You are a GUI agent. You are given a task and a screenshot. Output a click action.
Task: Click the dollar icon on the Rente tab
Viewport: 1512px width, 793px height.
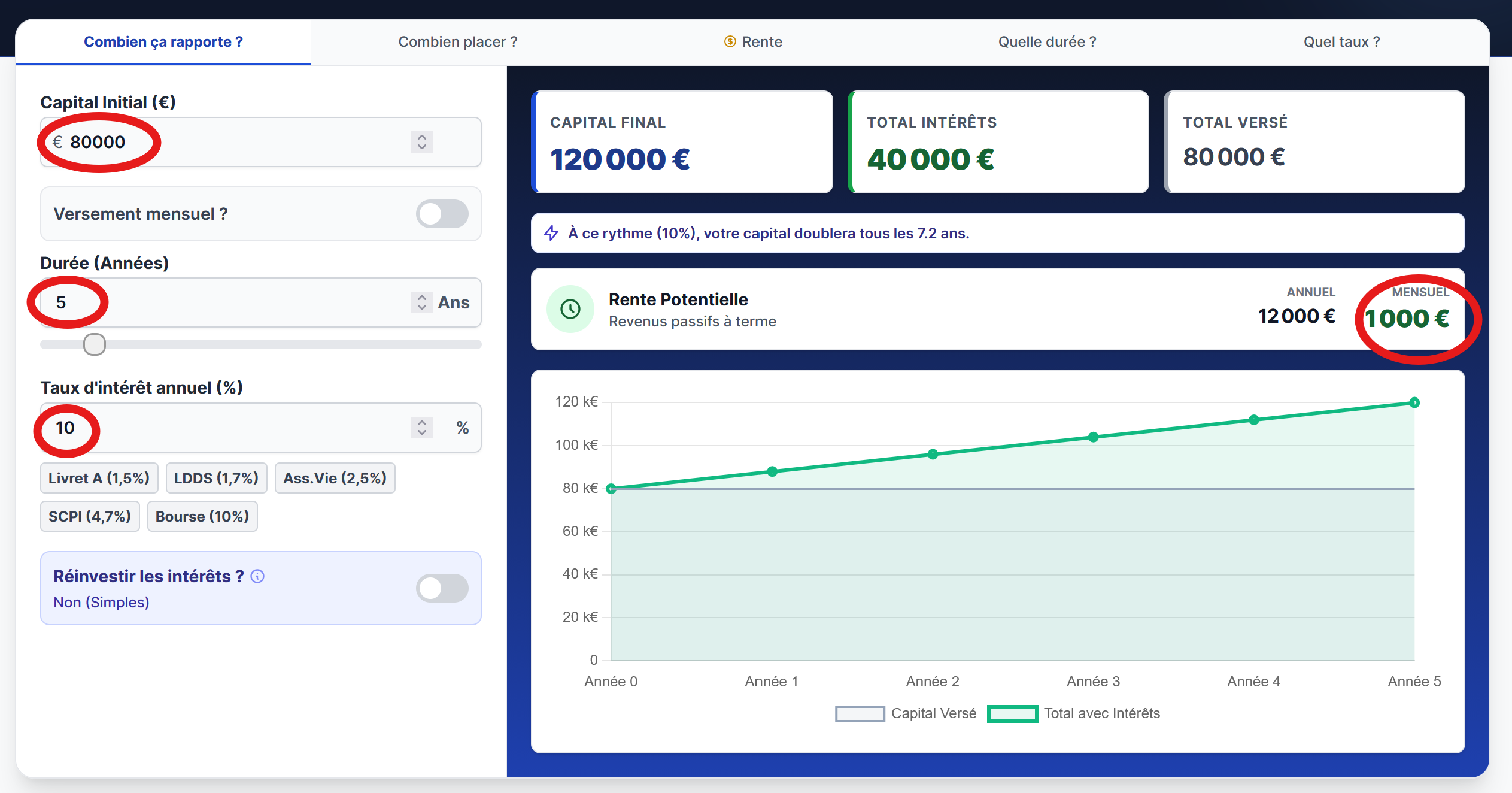pyautogui.click(x=730, y=41)
